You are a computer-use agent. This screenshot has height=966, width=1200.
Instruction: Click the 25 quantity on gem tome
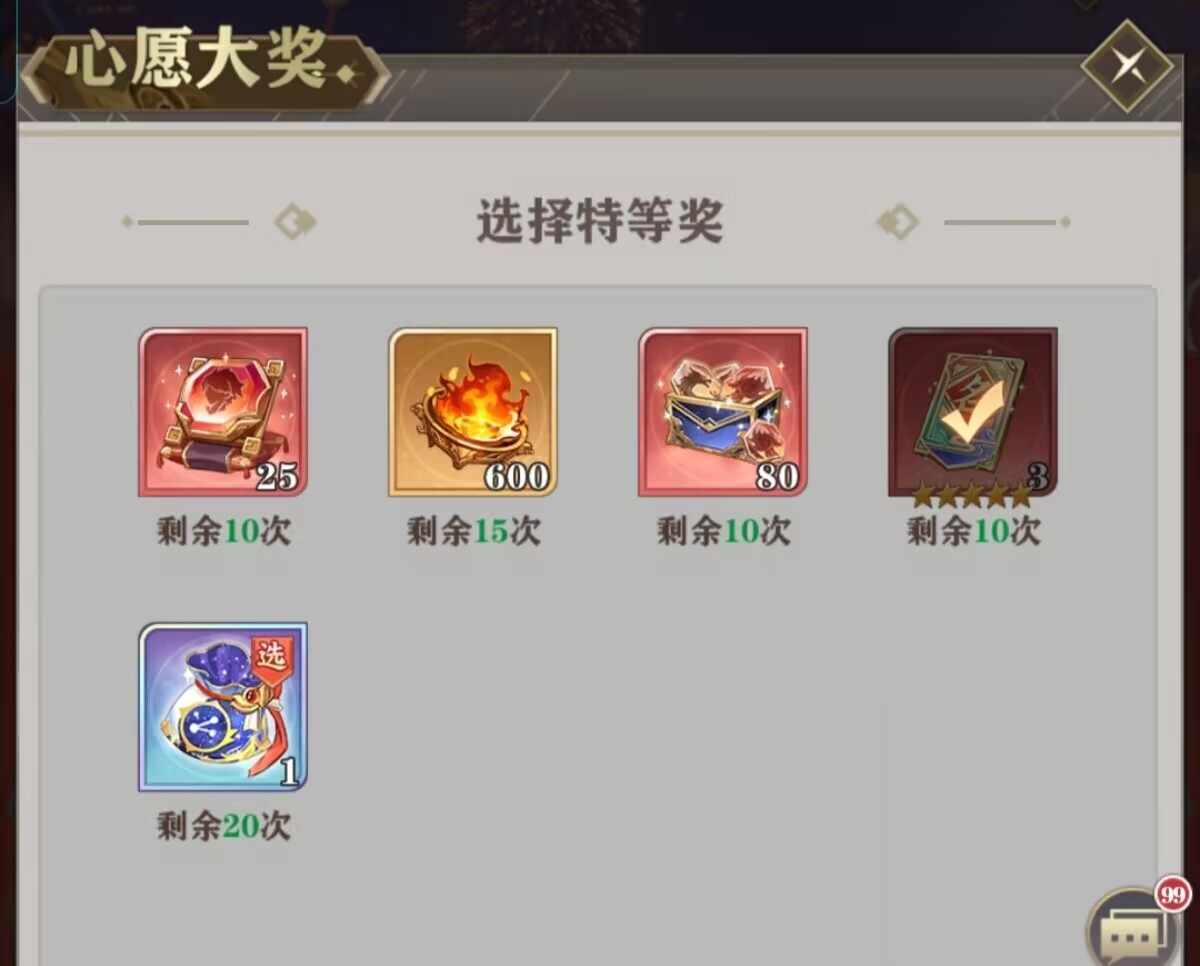click(x=277, y=477)
